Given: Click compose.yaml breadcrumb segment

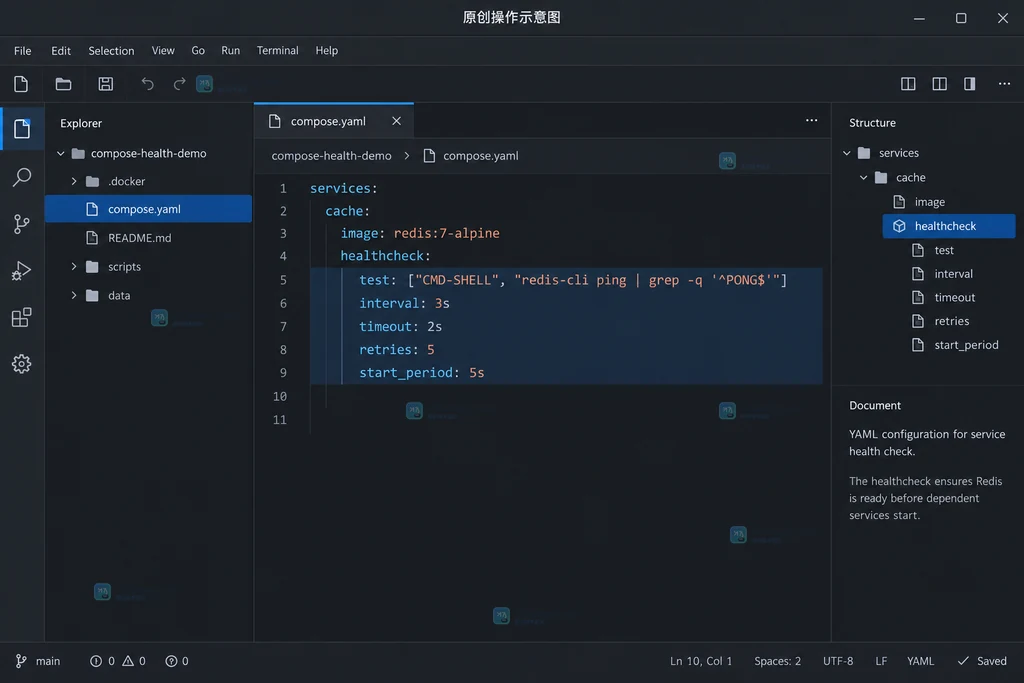Looking at the screenshot, I should point(481,155).
